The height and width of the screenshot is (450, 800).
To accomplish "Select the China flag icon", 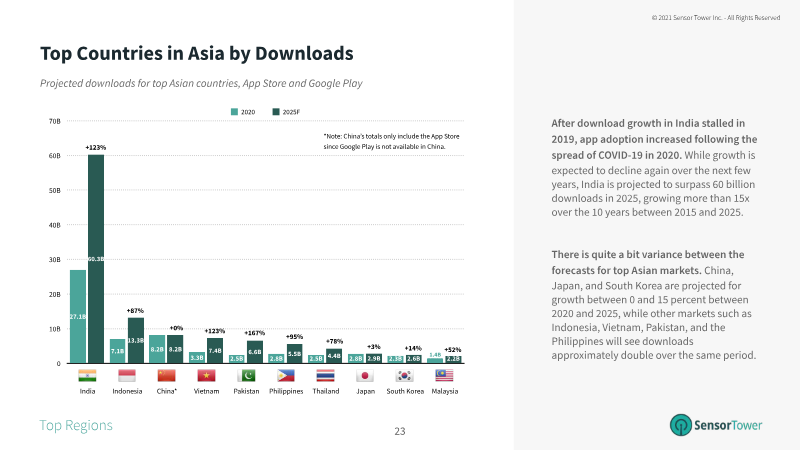I will 167,376.
